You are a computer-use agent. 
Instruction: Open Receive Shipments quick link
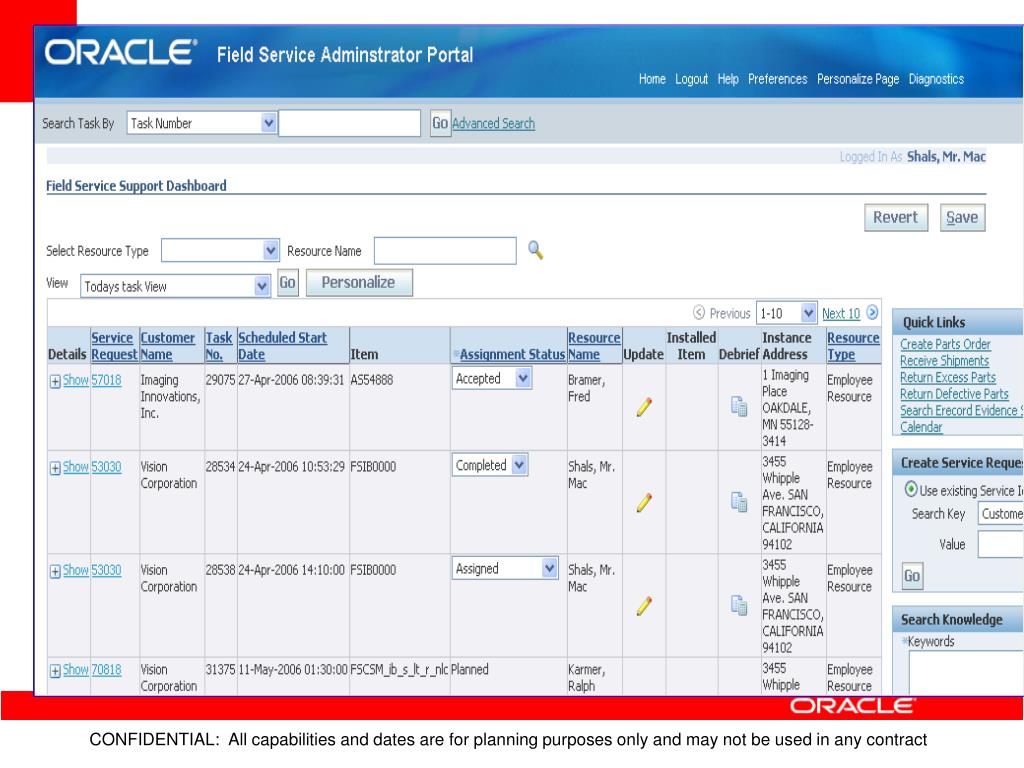point(944,360)
